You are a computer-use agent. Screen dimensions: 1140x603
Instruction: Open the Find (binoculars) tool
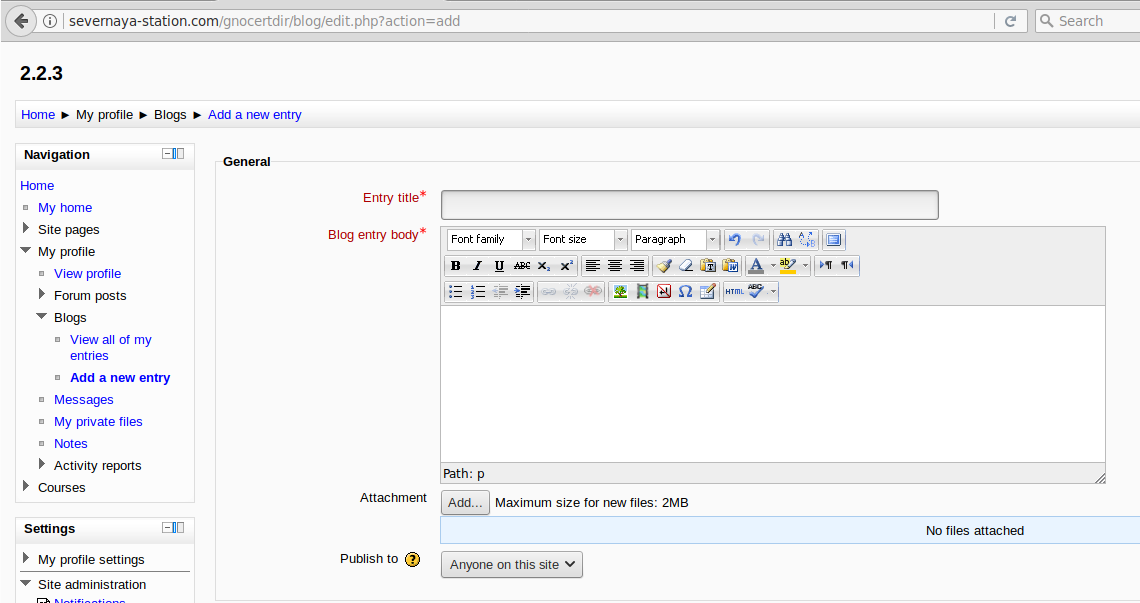click(x=785, y=240)
